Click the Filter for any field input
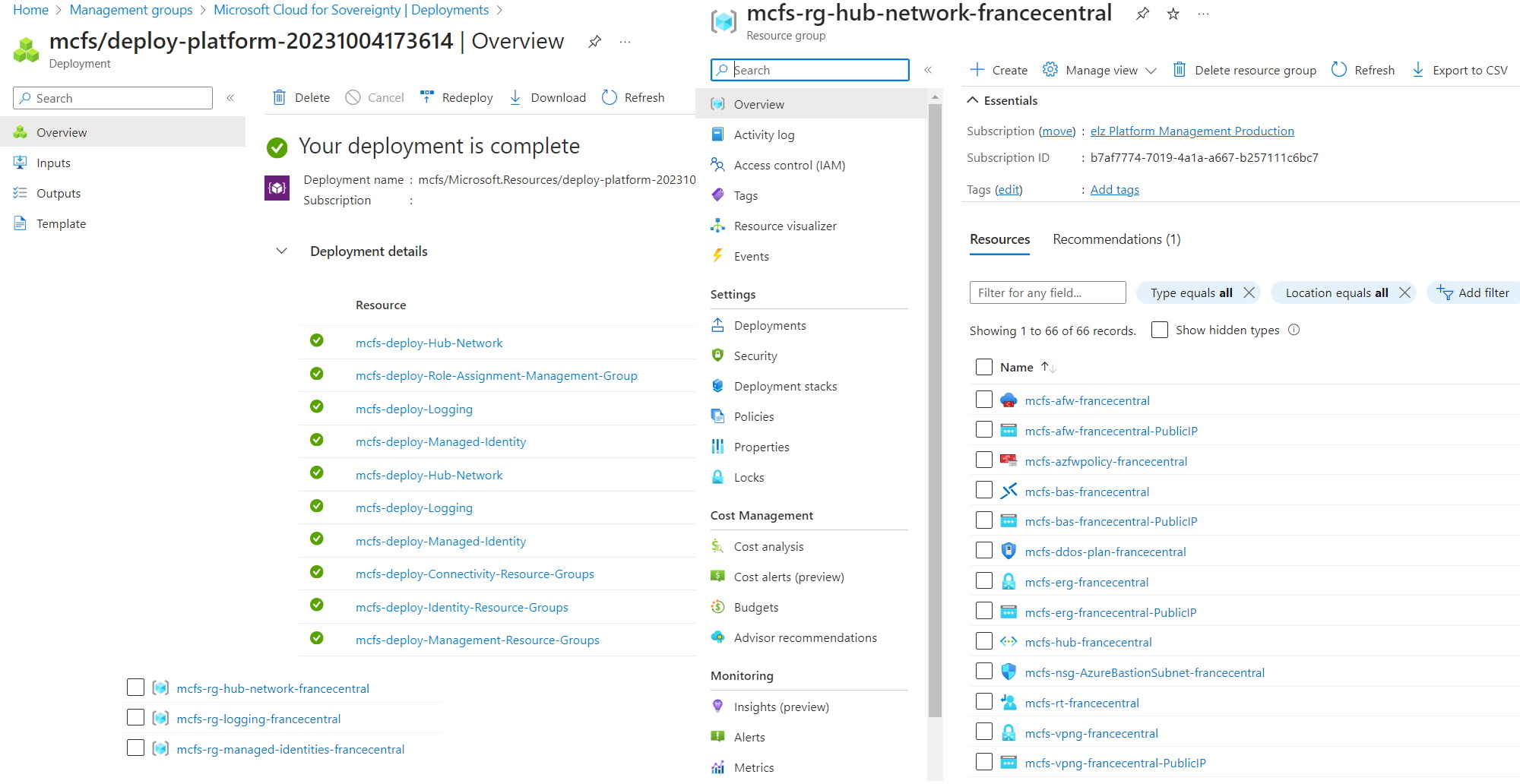The height and width of the screenshot is (784, 1520). click(1047, 292)
